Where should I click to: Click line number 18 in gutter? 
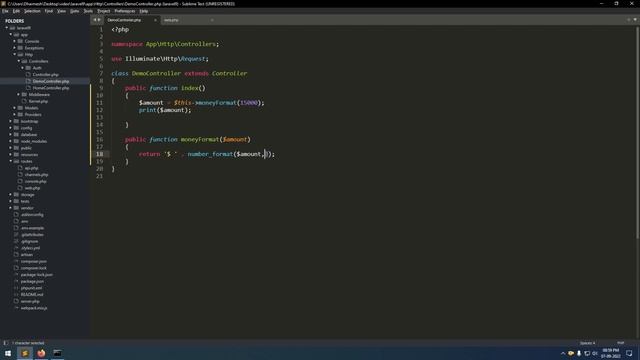[100, 154]
